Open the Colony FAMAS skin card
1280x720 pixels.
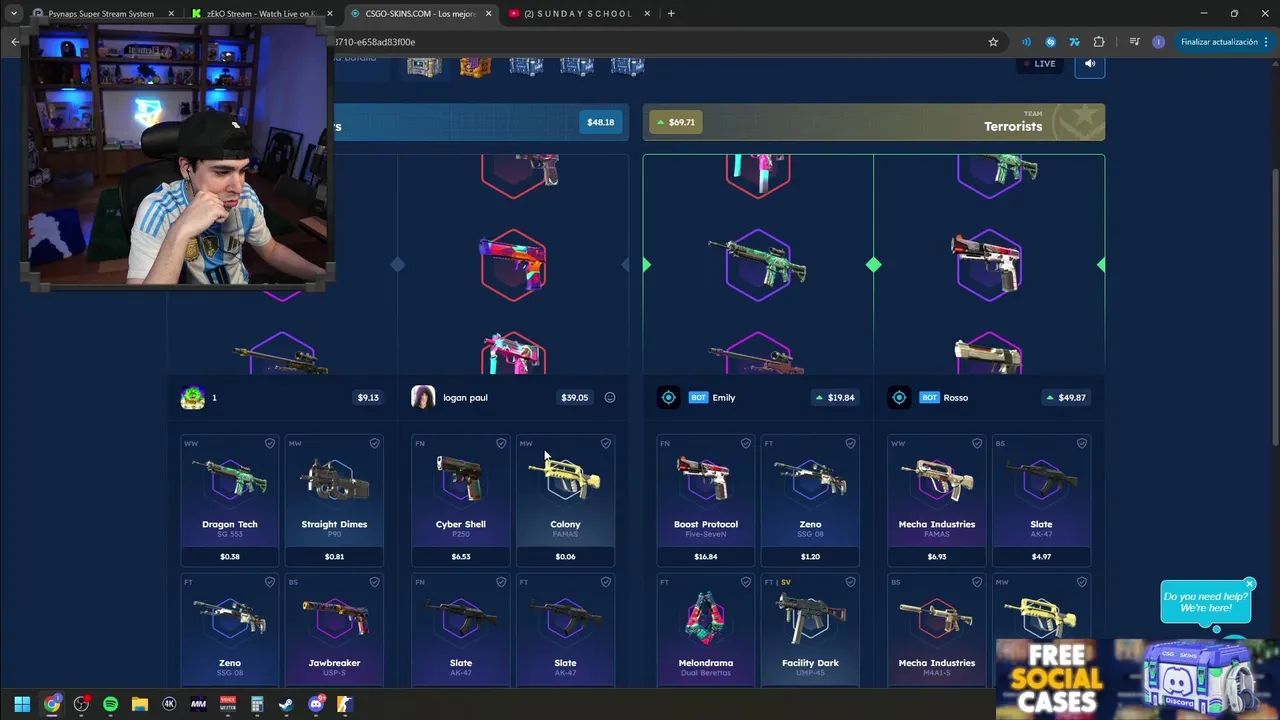[565, 500]
